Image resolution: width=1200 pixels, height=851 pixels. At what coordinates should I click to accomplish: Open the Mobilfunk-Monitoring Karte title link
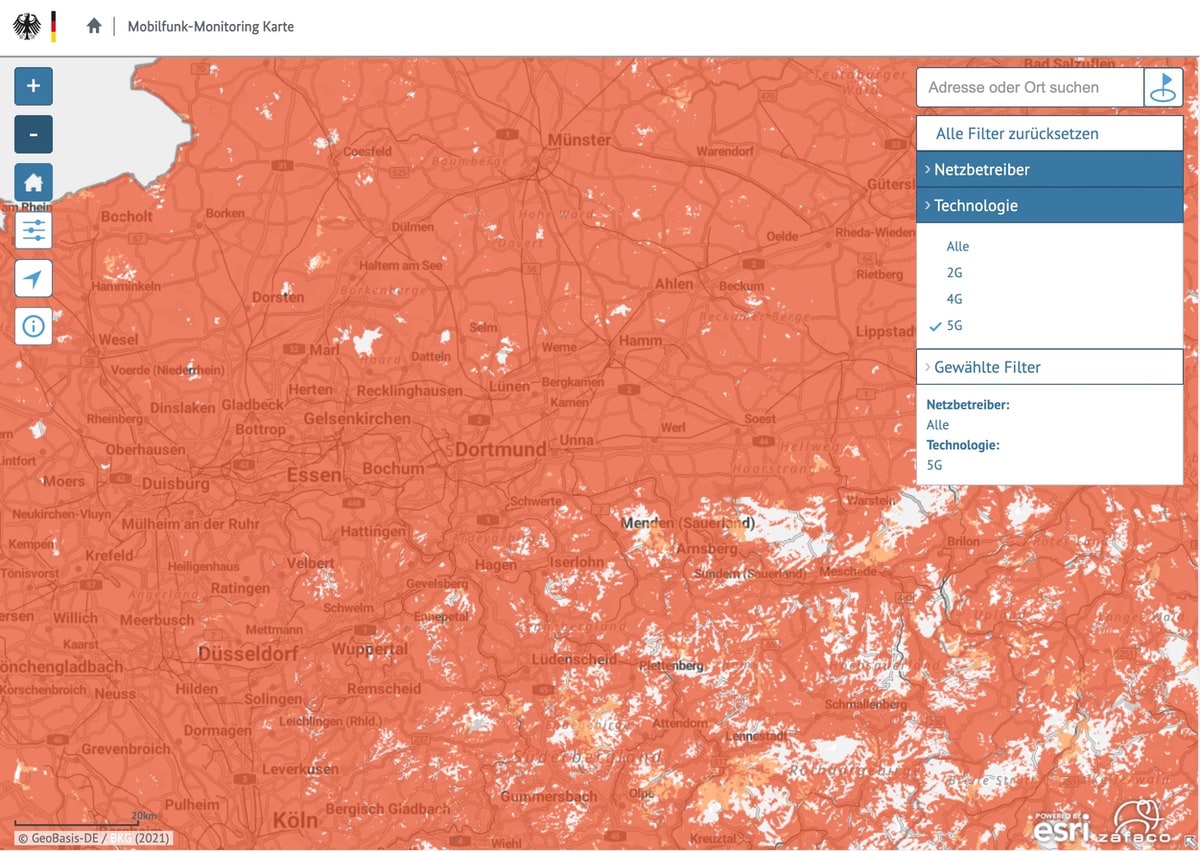[x=211, y=26]
